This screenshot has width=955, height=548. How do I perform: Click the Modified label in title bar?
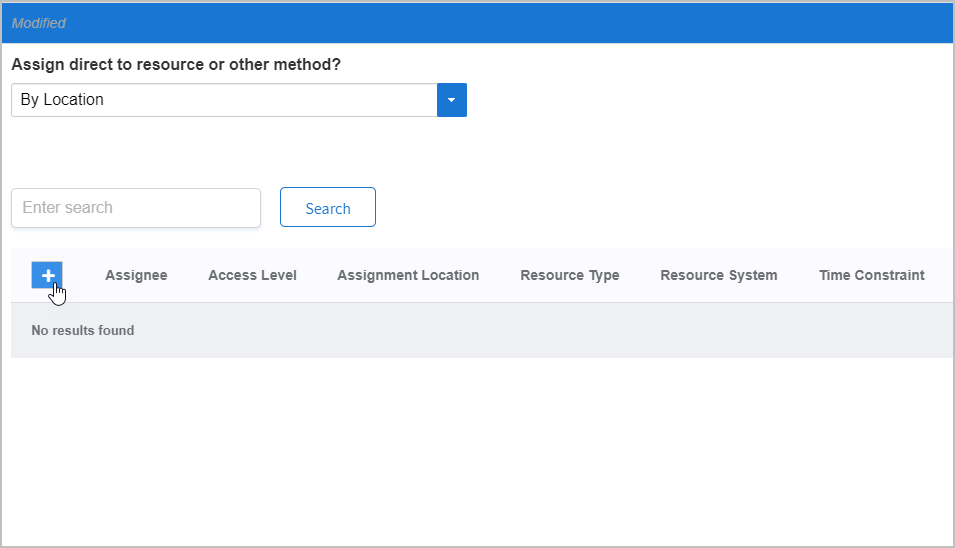(x=39, y=23)
